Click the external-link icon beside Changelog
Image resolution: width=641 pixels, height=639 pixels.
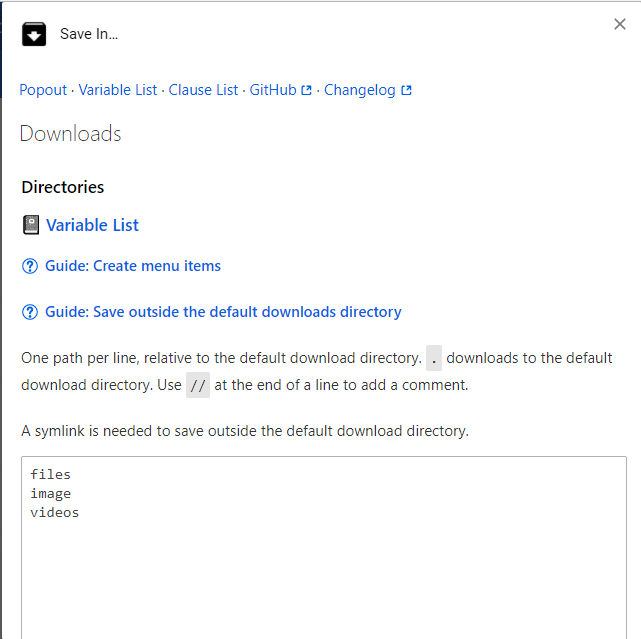click(406, 90)
